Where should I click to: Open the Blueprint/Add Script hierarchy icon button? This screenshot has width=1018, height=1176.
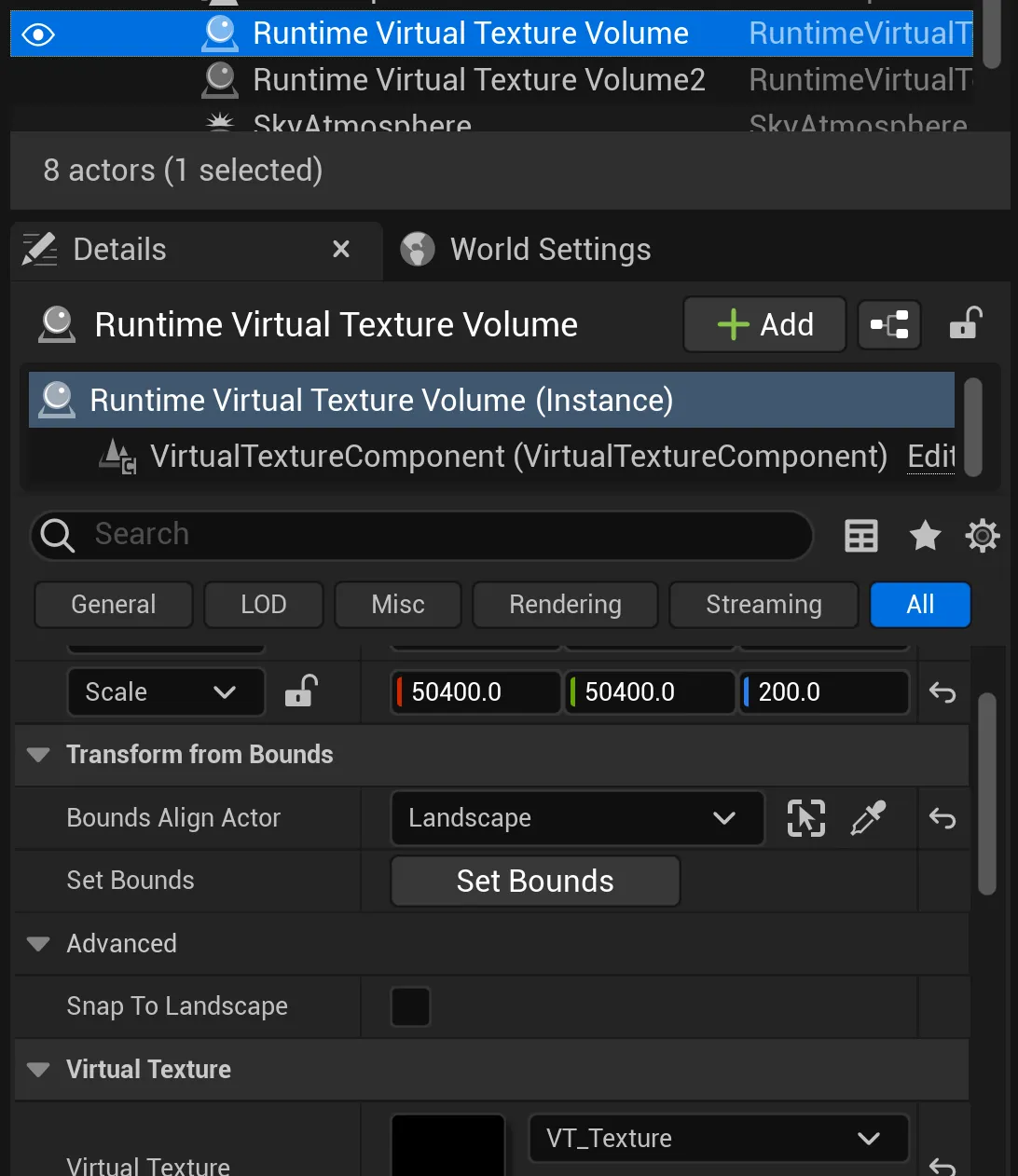[x=889, y=324]
